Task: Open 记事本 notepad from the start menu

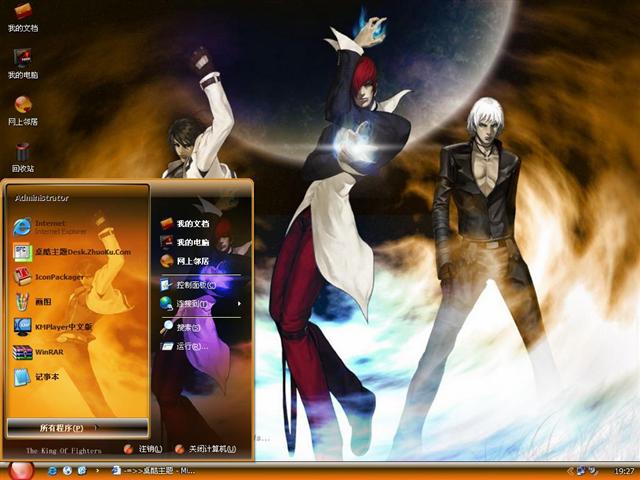Action: pyautogui.click(x=36, y=377)
